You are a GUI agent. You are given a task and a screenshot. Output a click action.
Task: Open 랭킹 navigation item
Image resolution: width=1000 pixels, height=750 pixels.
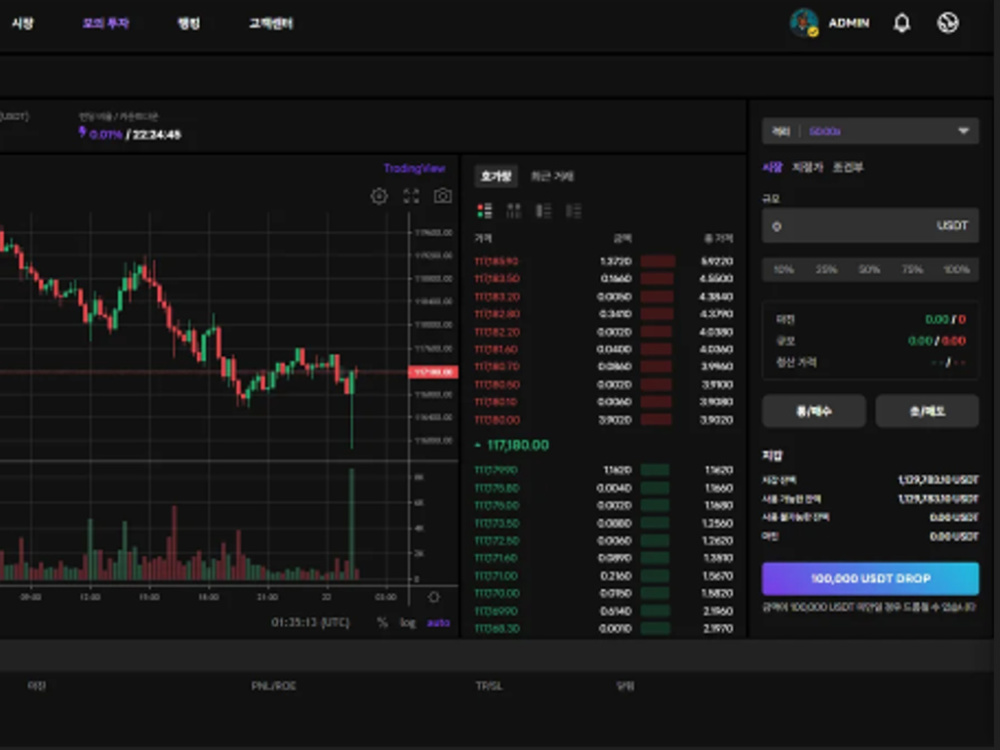189,24
